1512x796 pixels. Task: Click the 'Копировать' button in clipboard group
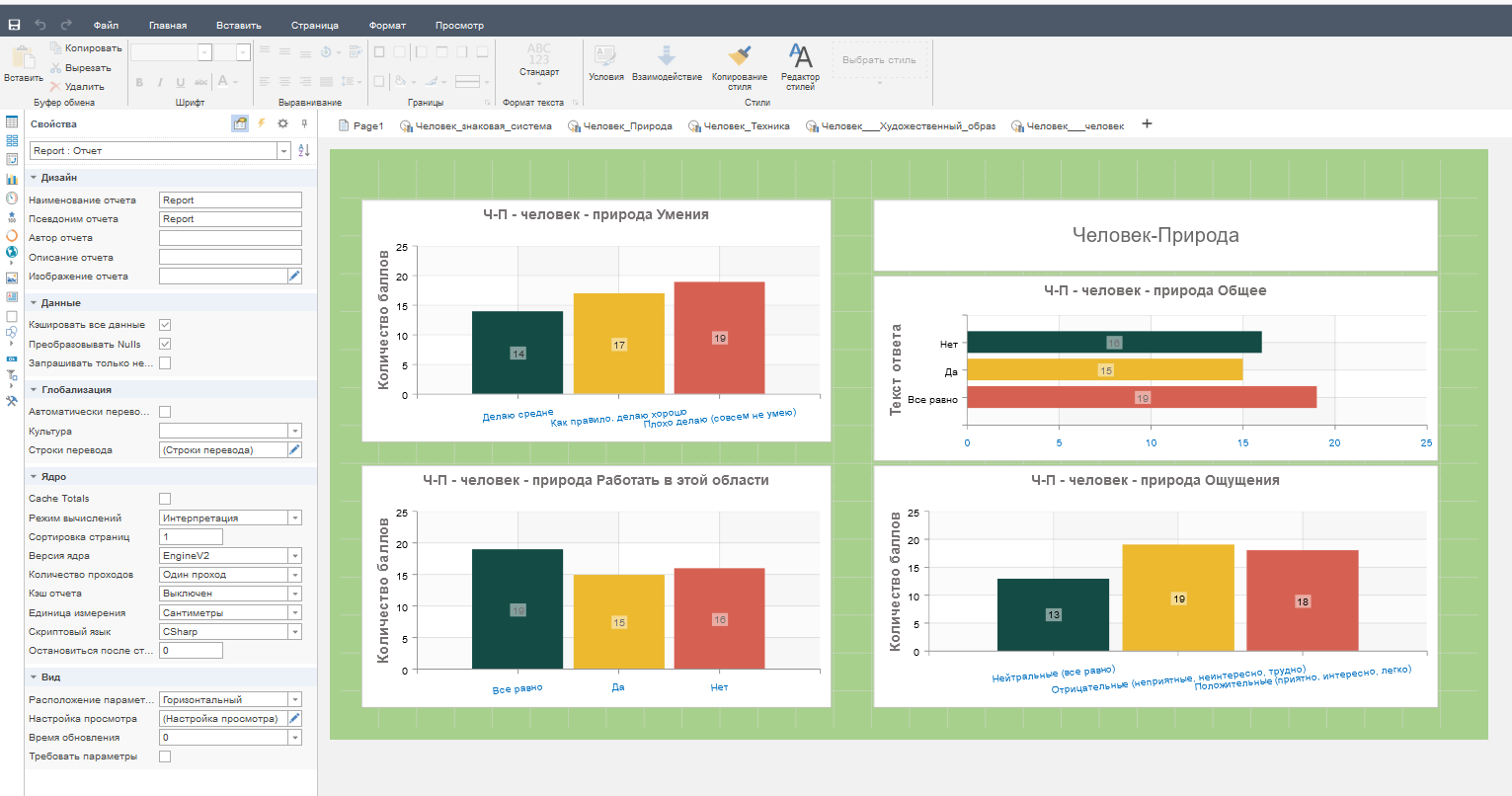[93, 48]
